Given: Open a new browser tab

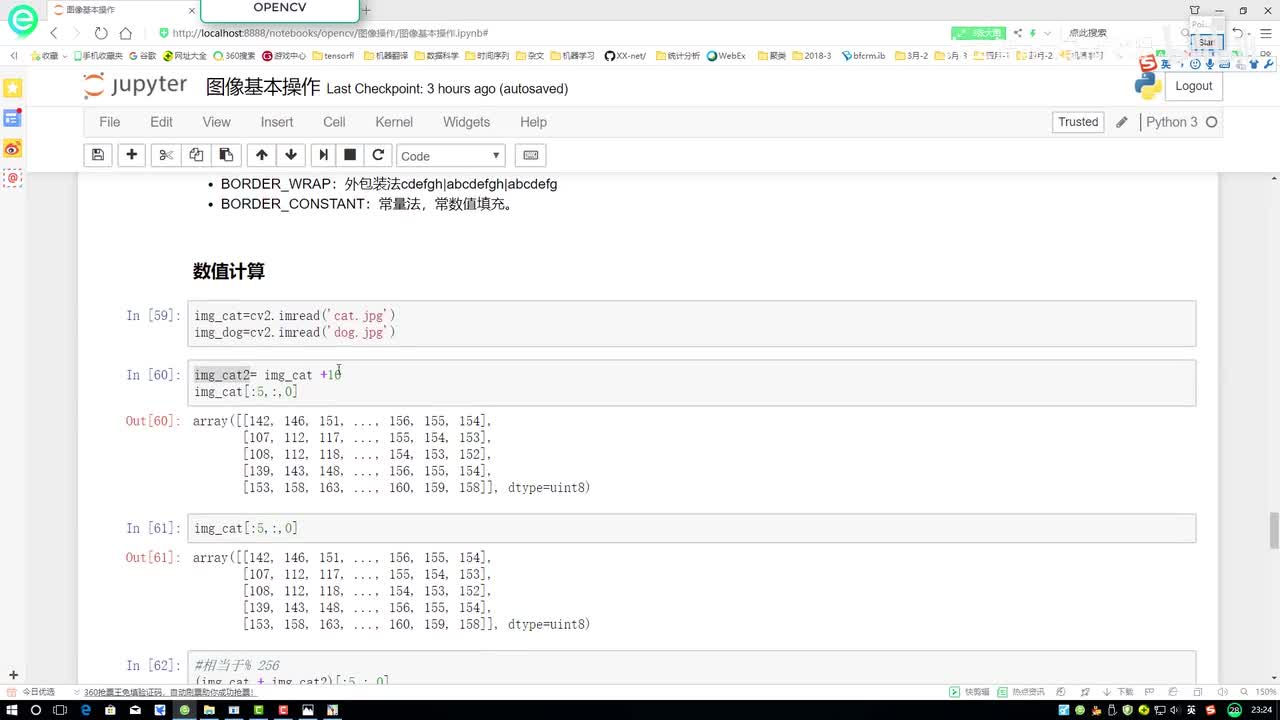Looking at the screenshot, I should click(x=366, y=10).
